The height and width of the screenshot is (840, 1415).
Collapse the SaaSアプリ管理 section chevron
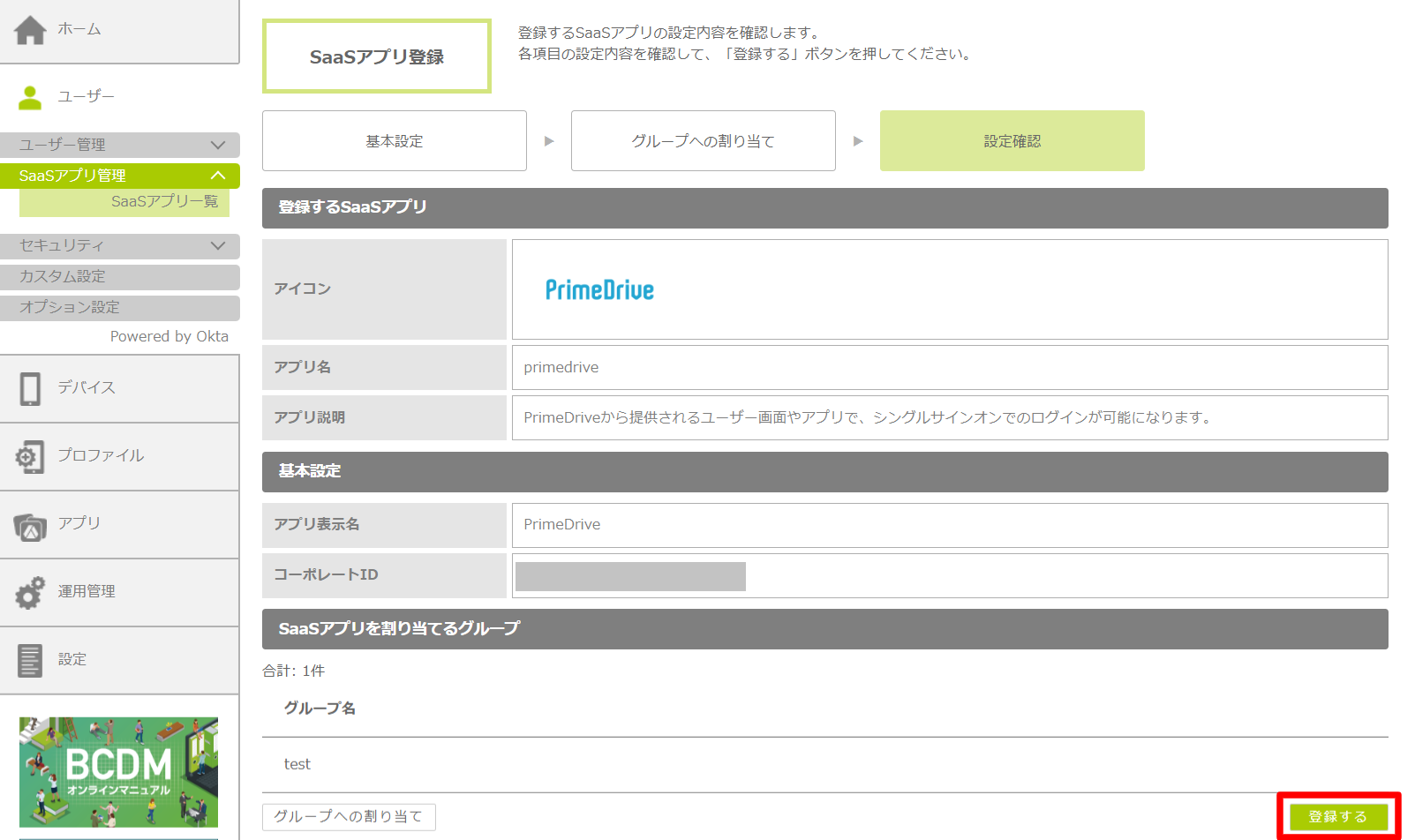(x=218, y=176)
